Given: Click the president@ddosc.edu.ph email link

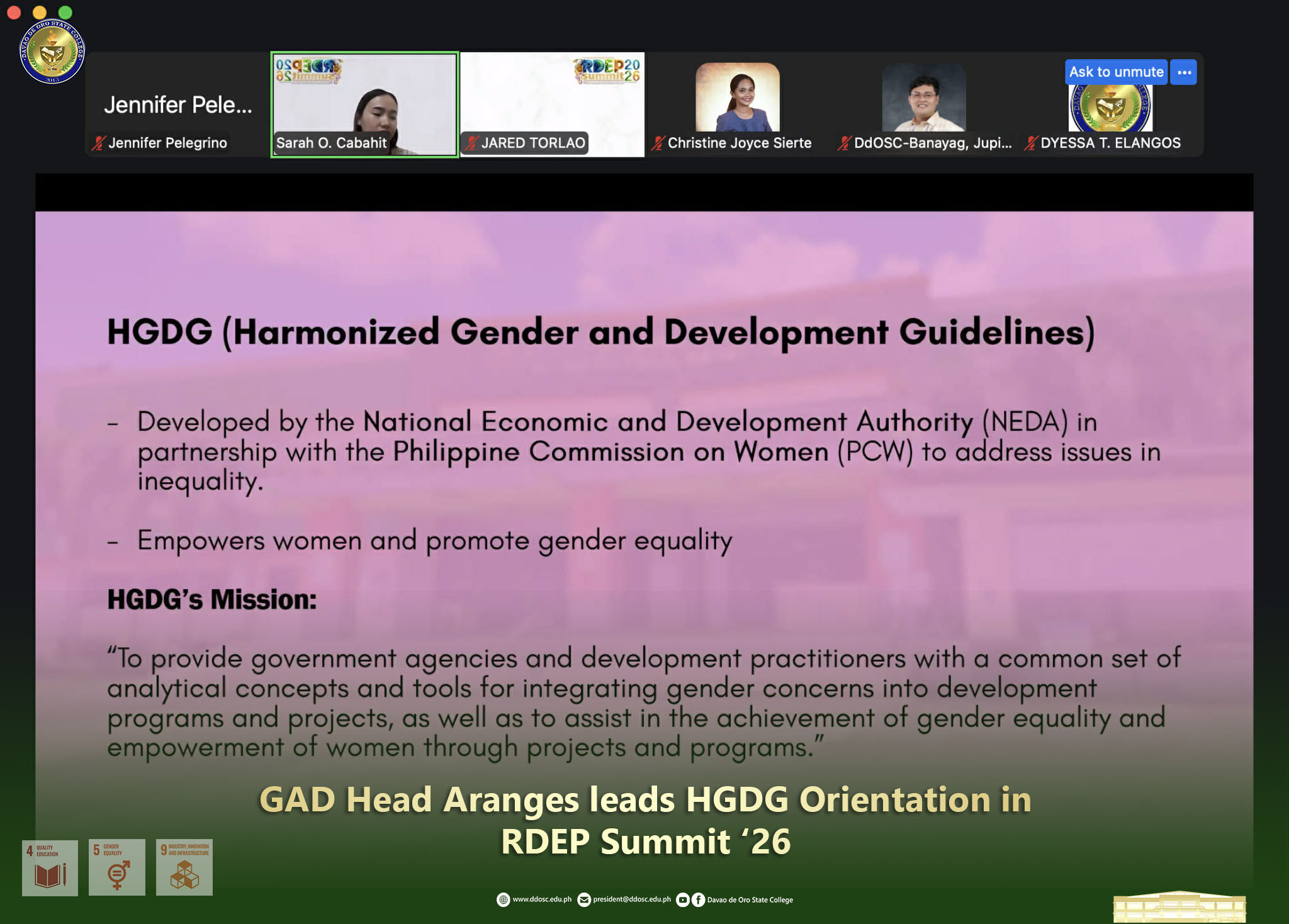Looking at the screenshot, I should click(631, 899).
